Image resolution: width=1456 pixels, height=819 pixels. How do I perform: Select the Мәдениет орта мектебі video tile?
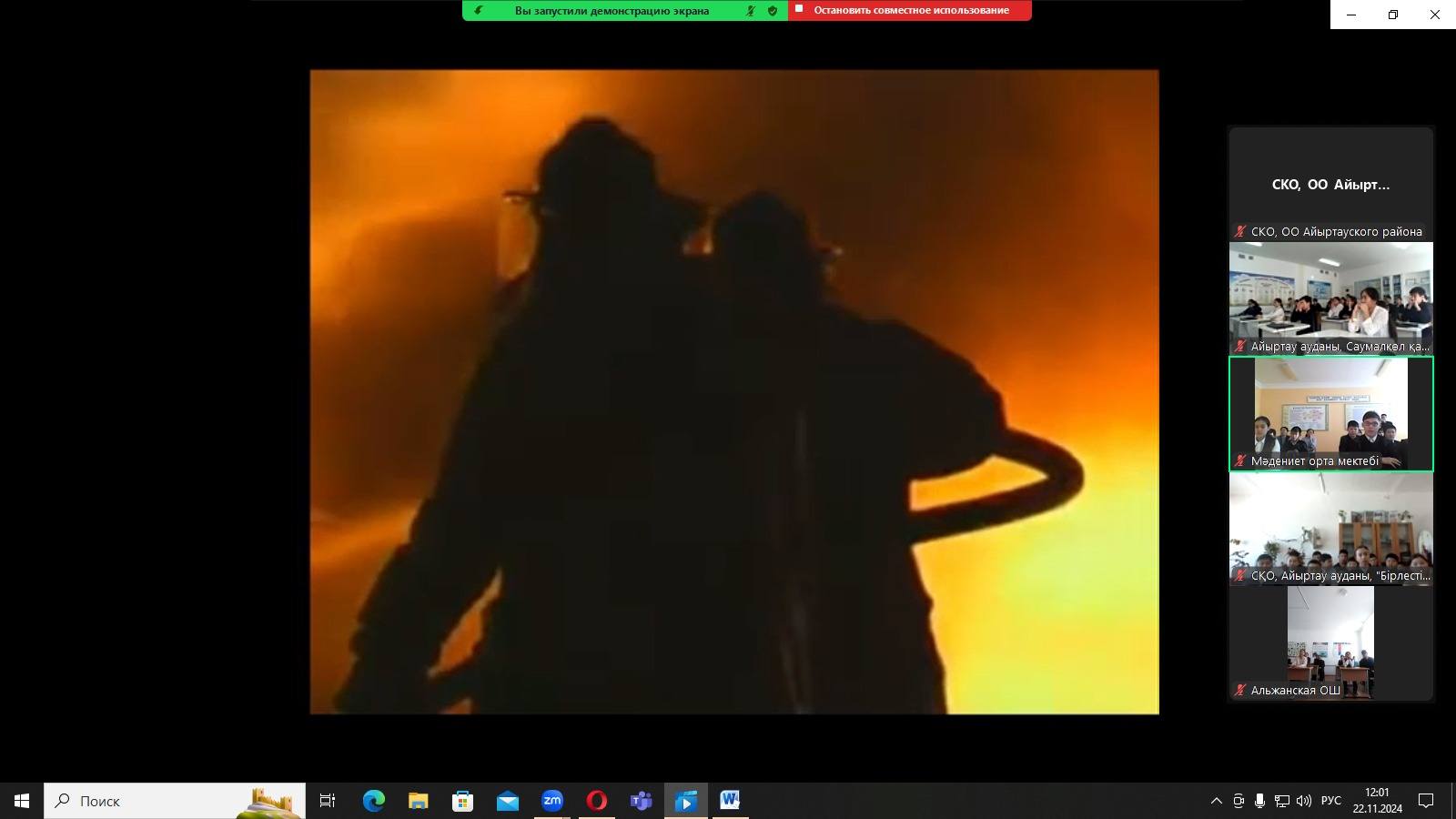click(1330, 414)
